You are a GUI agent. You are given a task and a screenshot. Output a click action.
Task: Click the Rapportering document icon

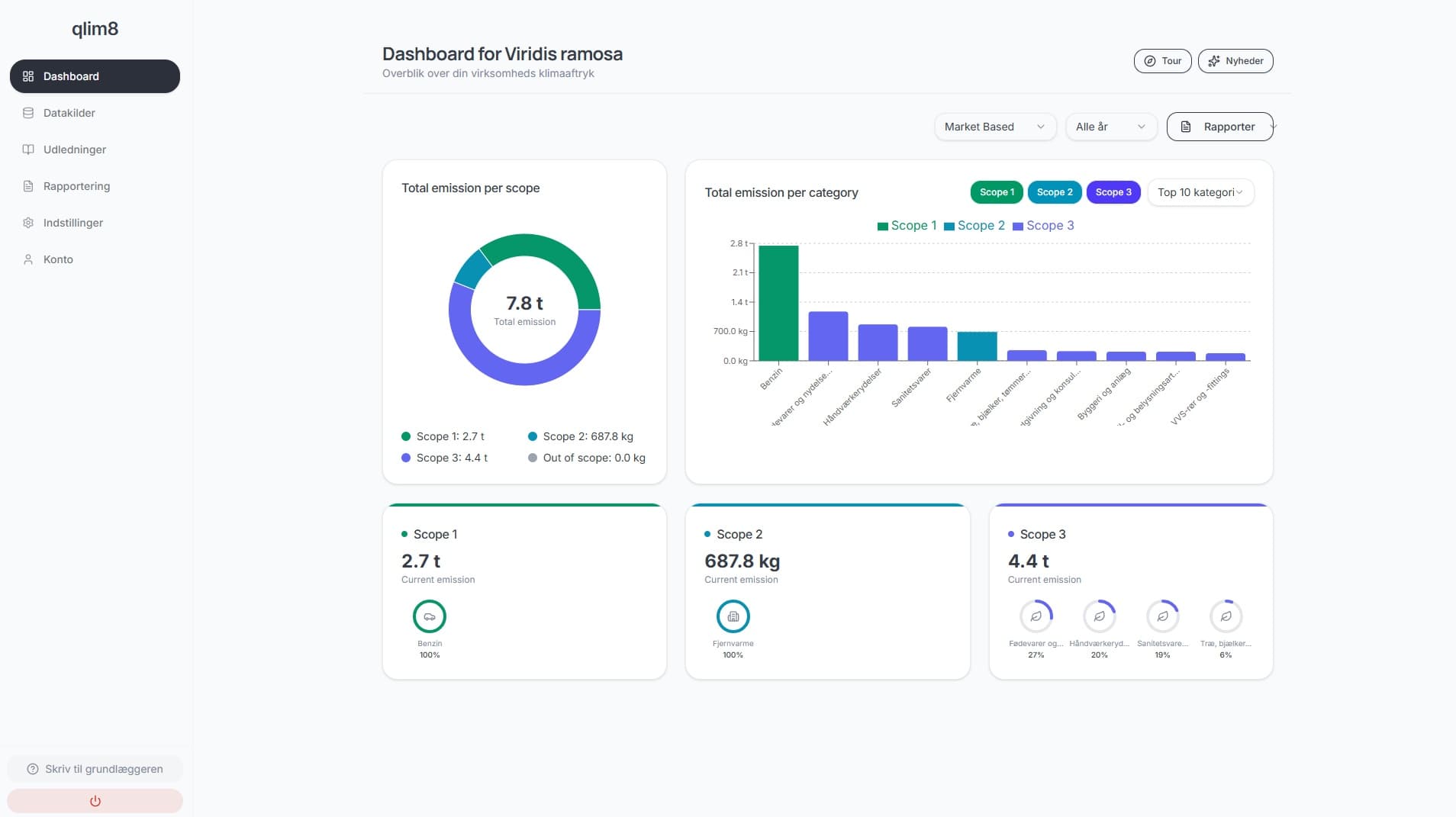pyautogui.click(x=28, y=186)
